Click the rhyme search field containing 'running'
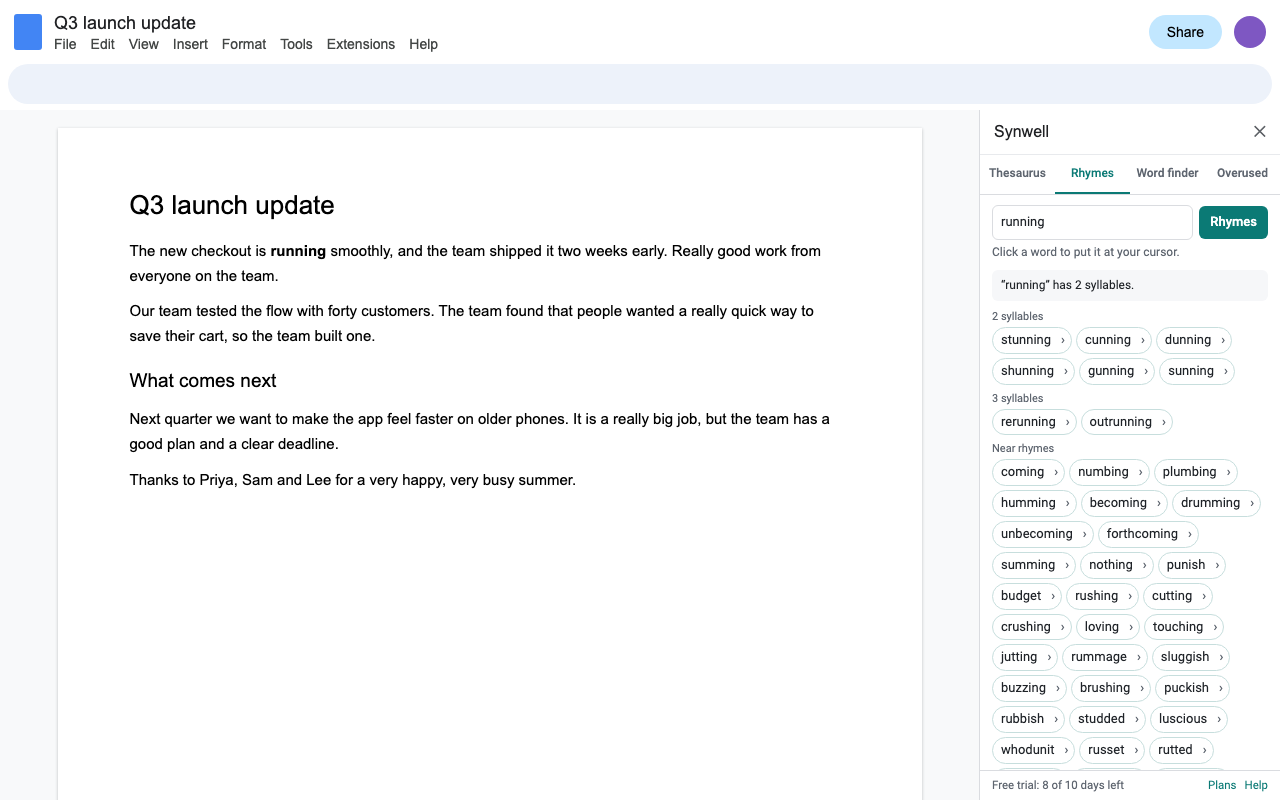Viewport: 1280px width, 800px height. coord(1092,222)
